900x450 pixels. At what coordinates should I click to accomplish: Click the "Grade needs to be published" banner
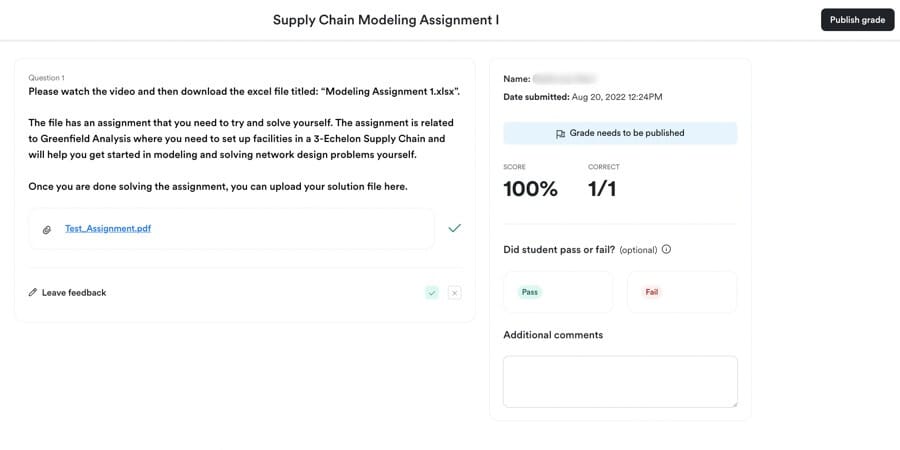pyautogui.click(x=620, y=133)
